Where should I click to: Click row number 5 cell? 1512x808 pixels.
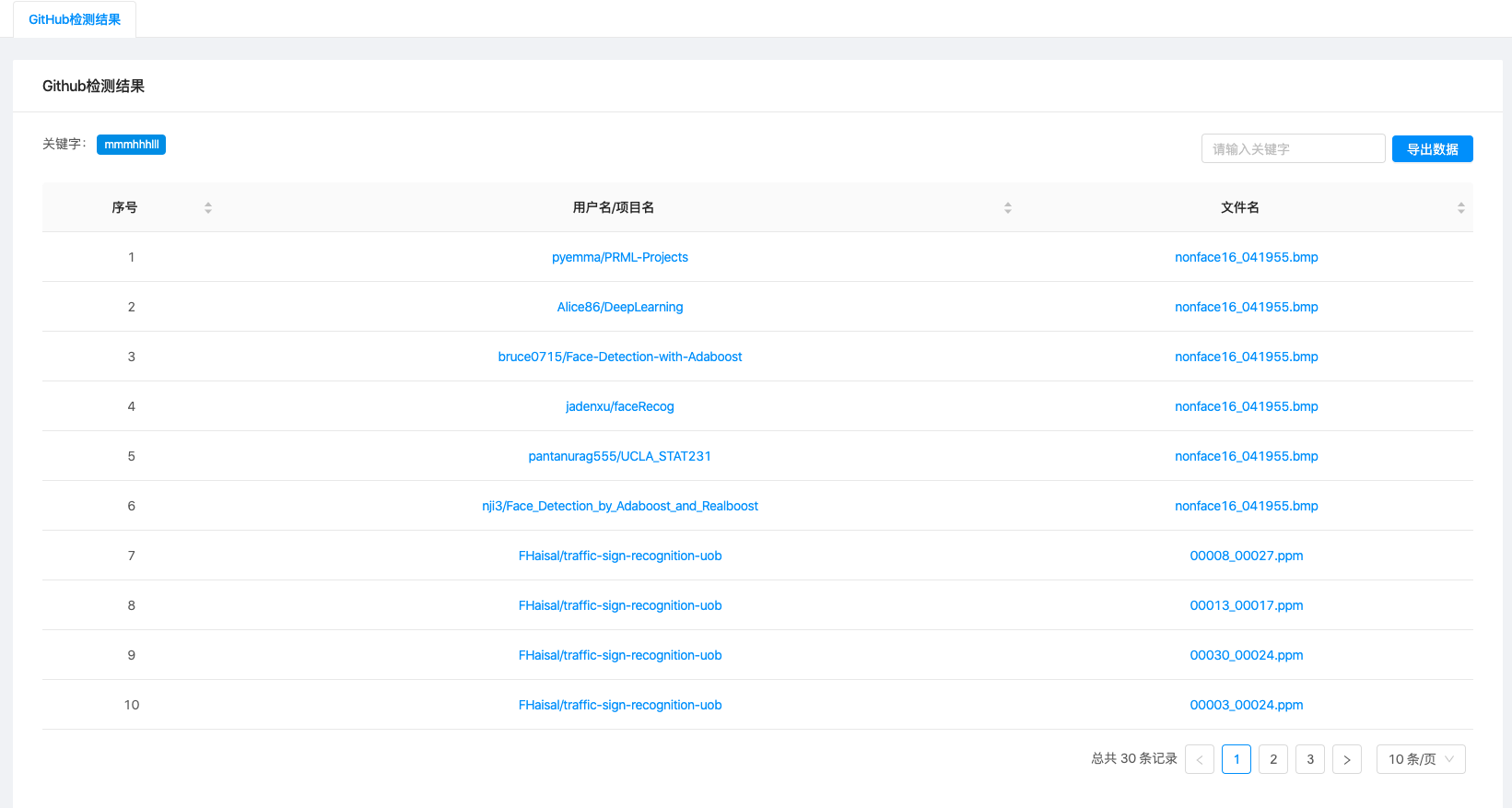(x=132, y=456)
